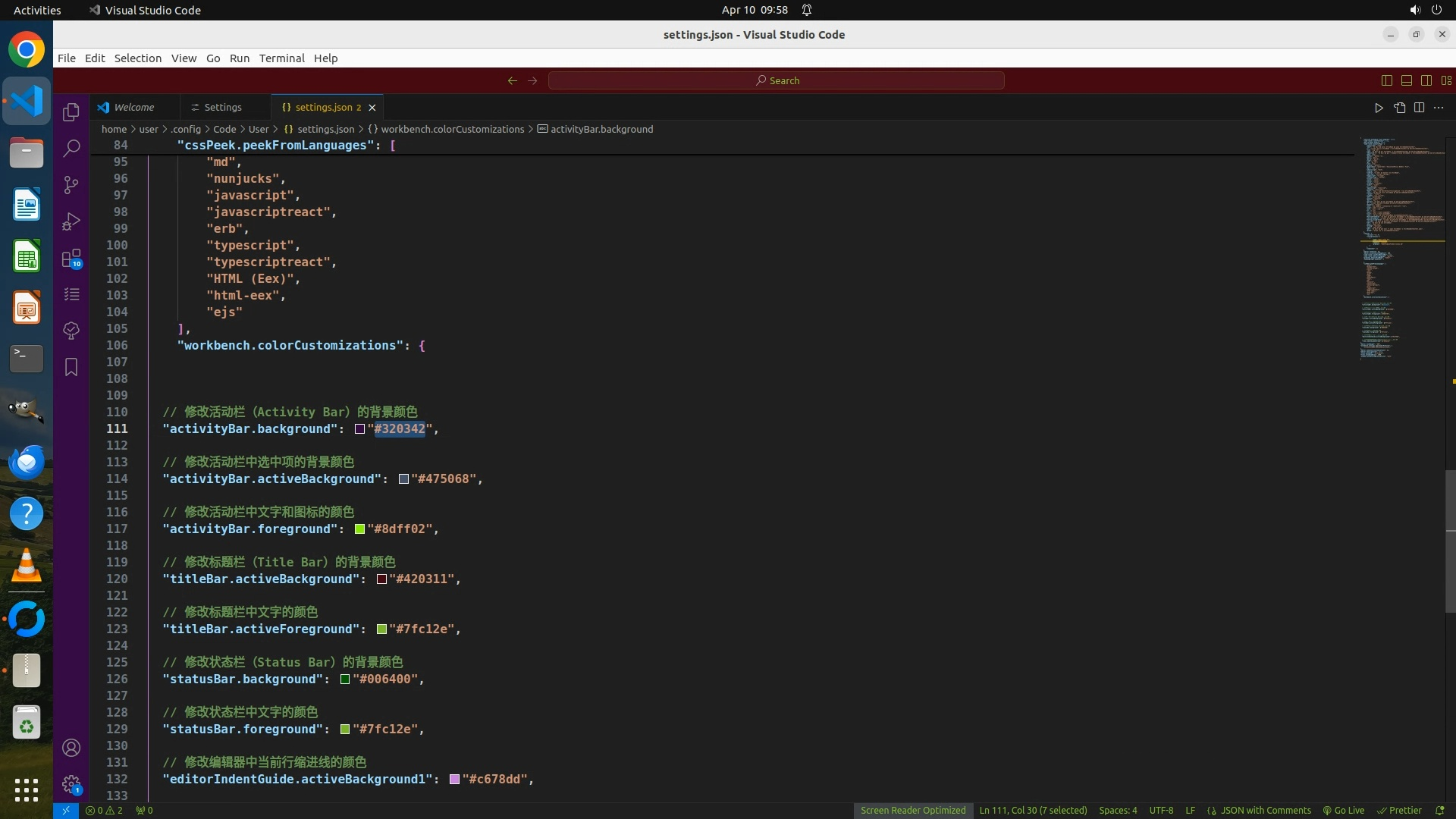Screen dimensions: 1456x819
Task: Click the Prettier status bar button
Action: pos(1400,811)
